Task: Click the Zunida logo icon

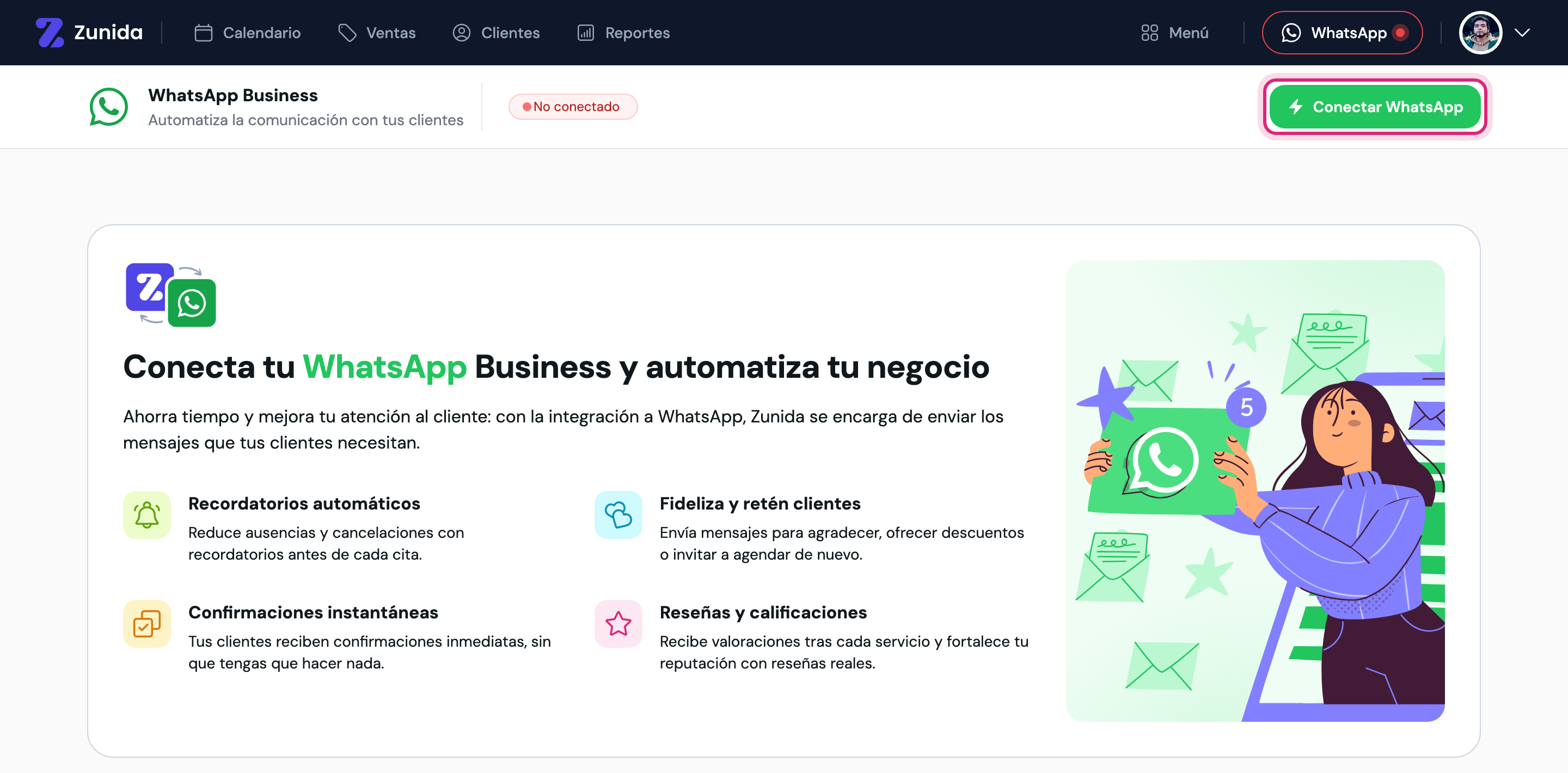Action: [x=50, y=32]
